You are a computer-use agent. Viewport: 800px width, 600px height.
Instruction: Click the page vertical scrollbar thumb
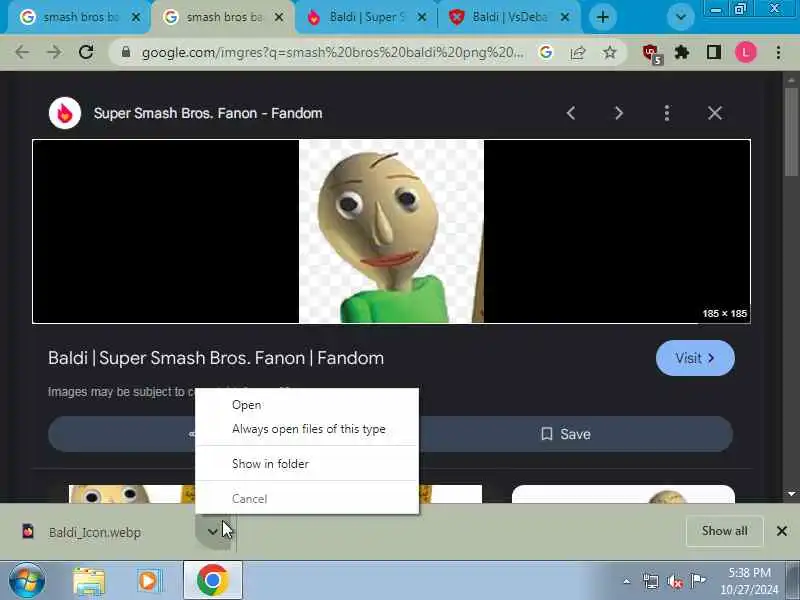[x=791, y=132]
